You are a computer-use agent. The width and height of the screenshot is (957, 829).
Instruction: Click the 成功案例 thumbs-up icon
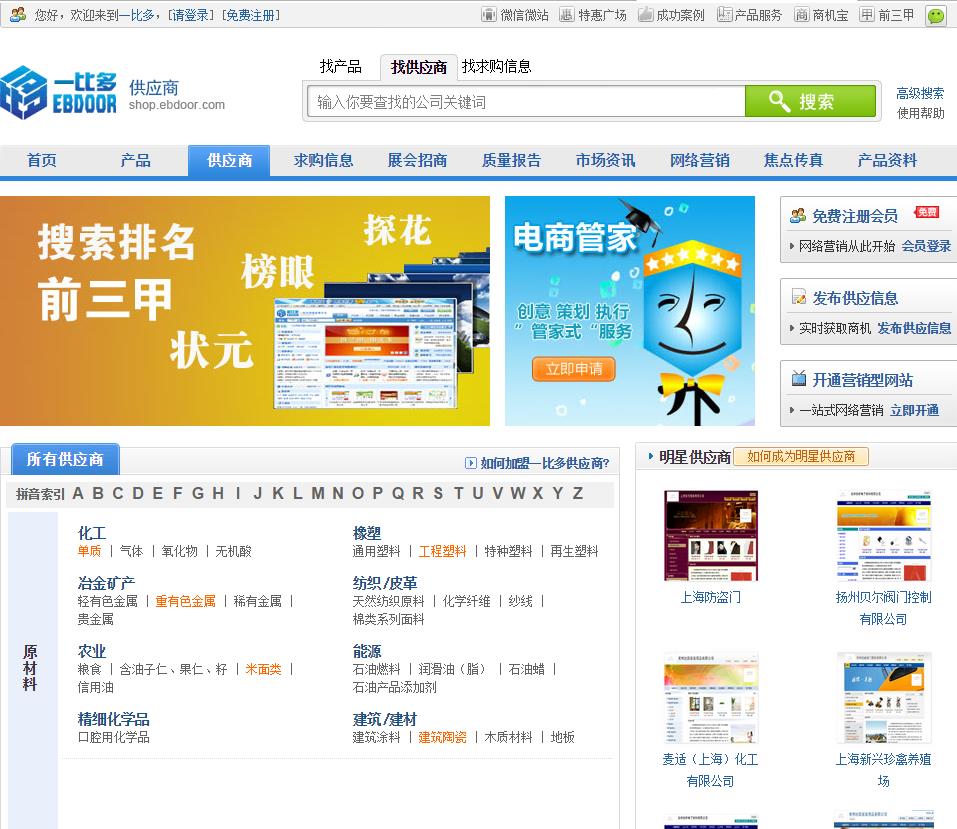645,15
